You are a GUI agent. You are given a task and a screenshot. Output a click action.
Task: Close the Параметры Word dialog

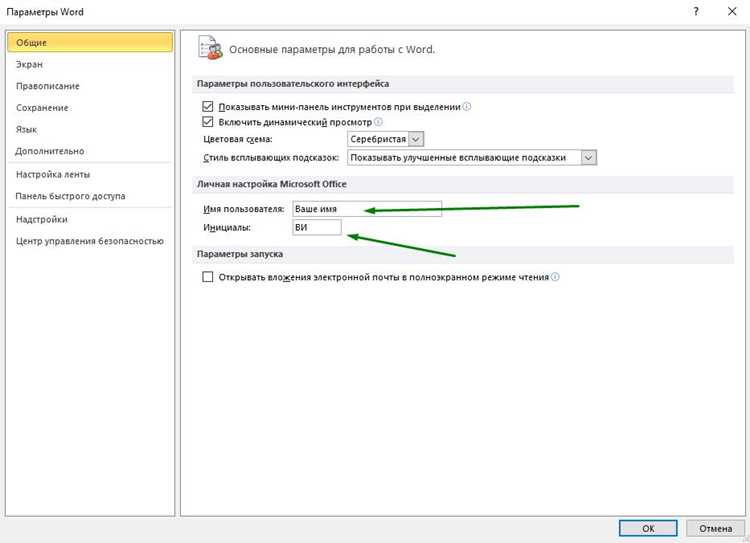(732, 11)
